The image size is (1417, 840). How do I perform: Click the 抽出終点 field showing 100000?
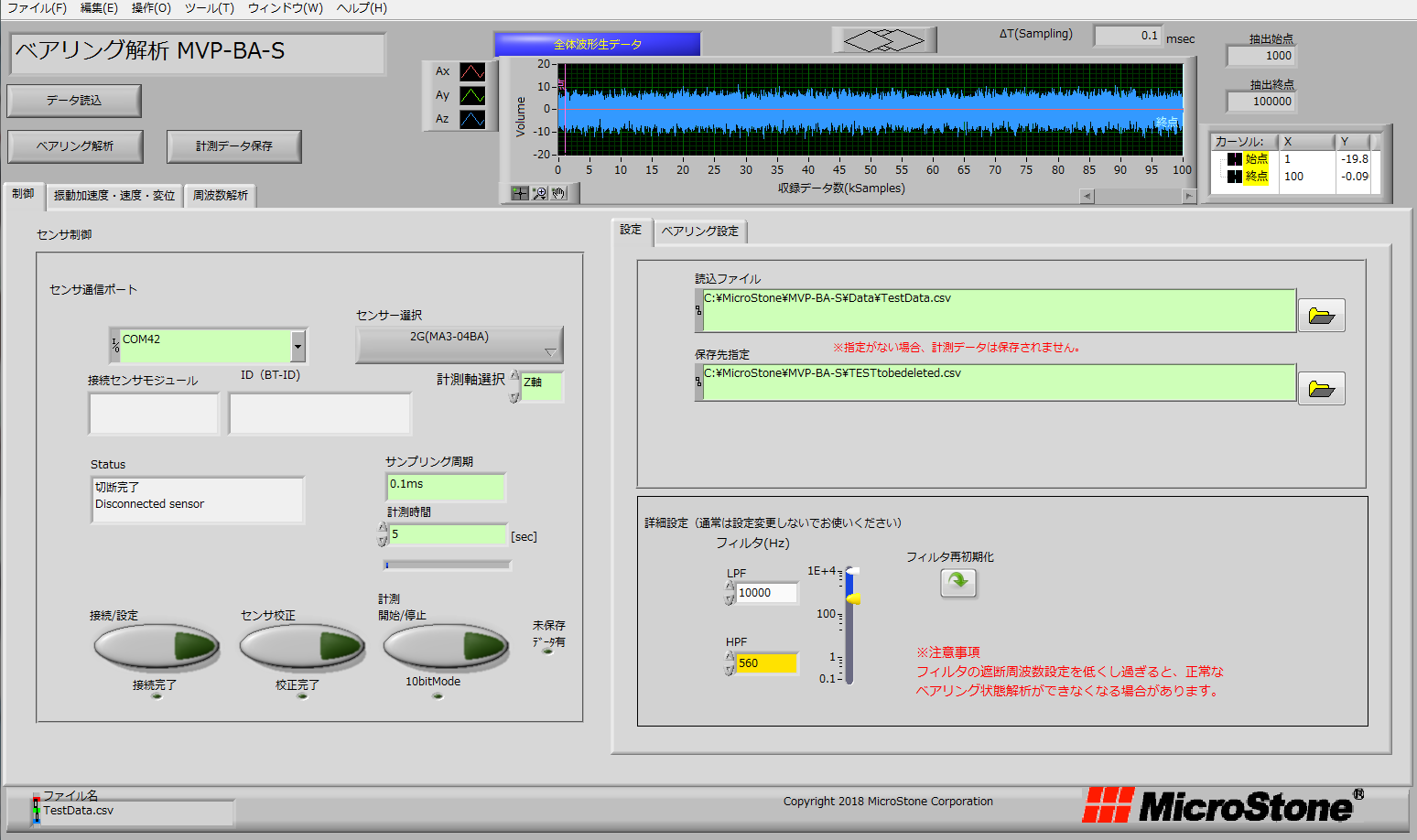pos(1261,102)
